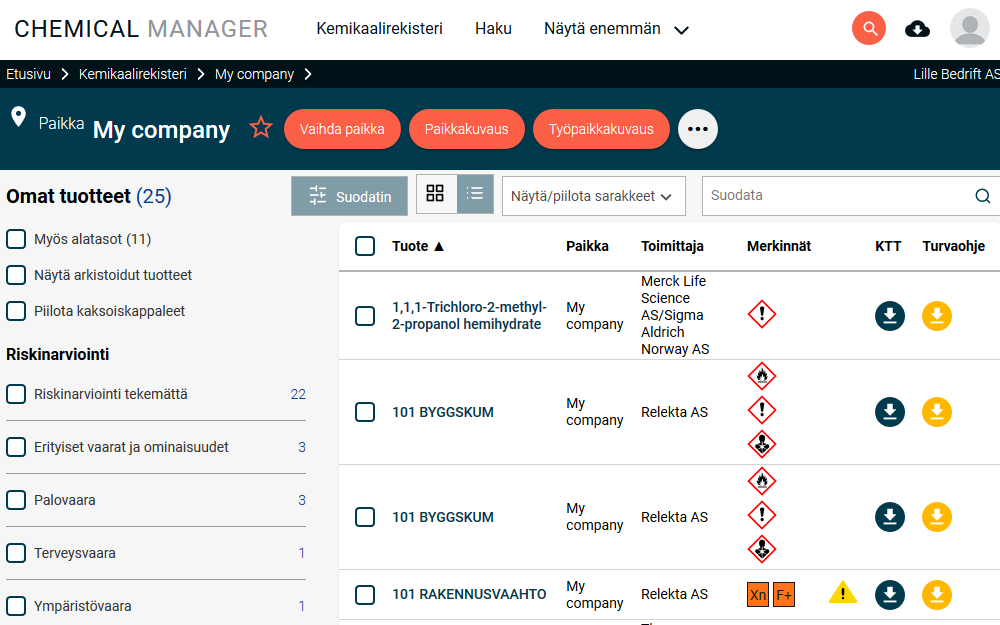
Task: Mark My company as favorite star
Action: click(x=261, y=128)
